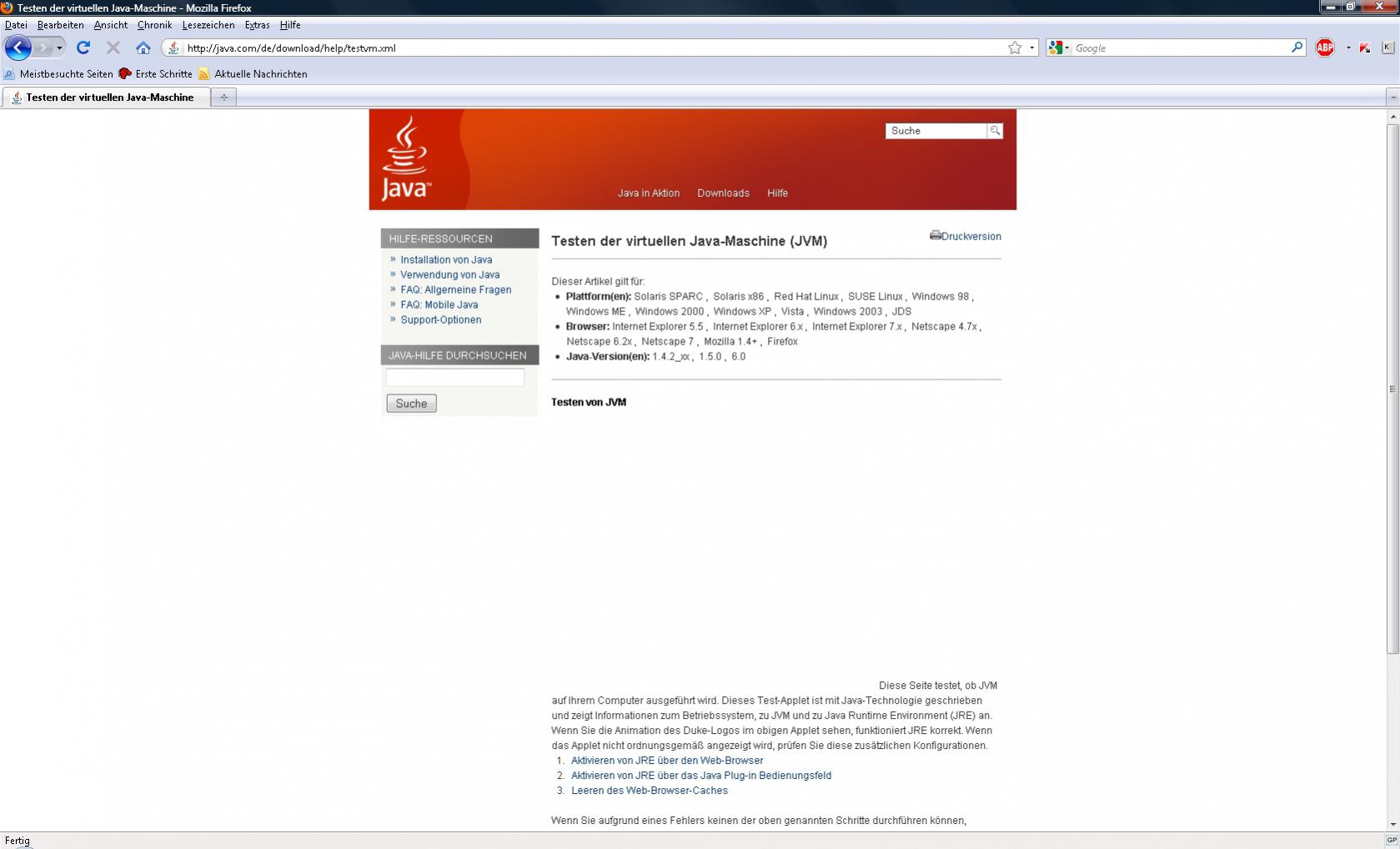Click the scrollbar up arrow

(x=1392, y=117)
